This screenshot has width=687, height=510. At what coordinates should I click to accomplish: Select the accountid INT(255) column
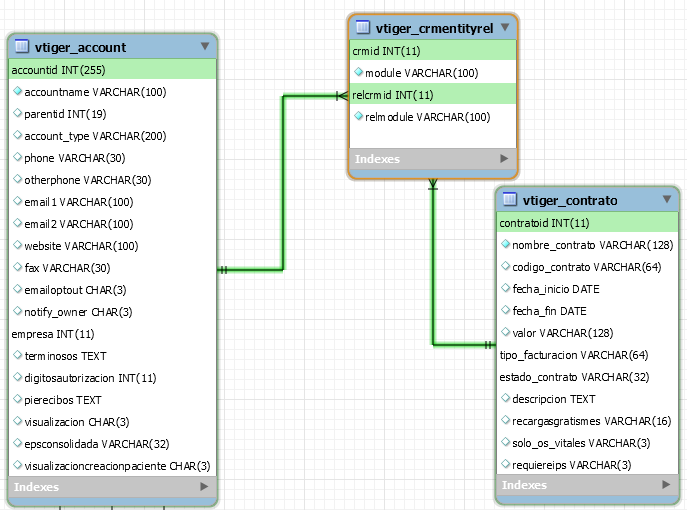tap(112, 70)
